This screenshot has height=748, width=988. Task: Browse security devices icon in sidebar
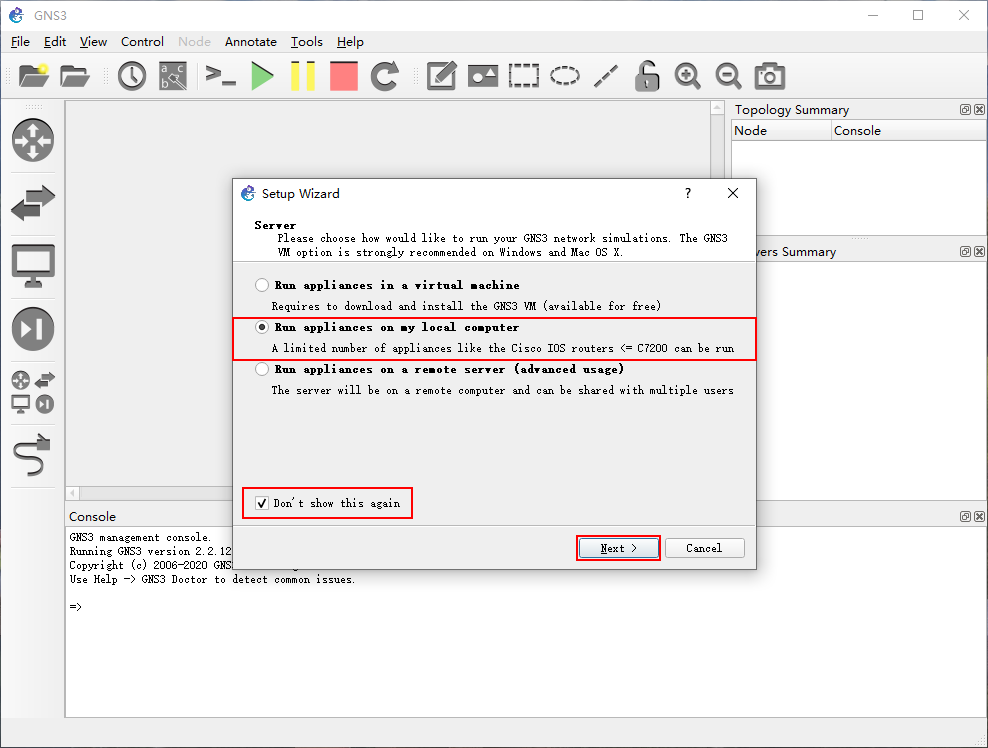point(33,329)
